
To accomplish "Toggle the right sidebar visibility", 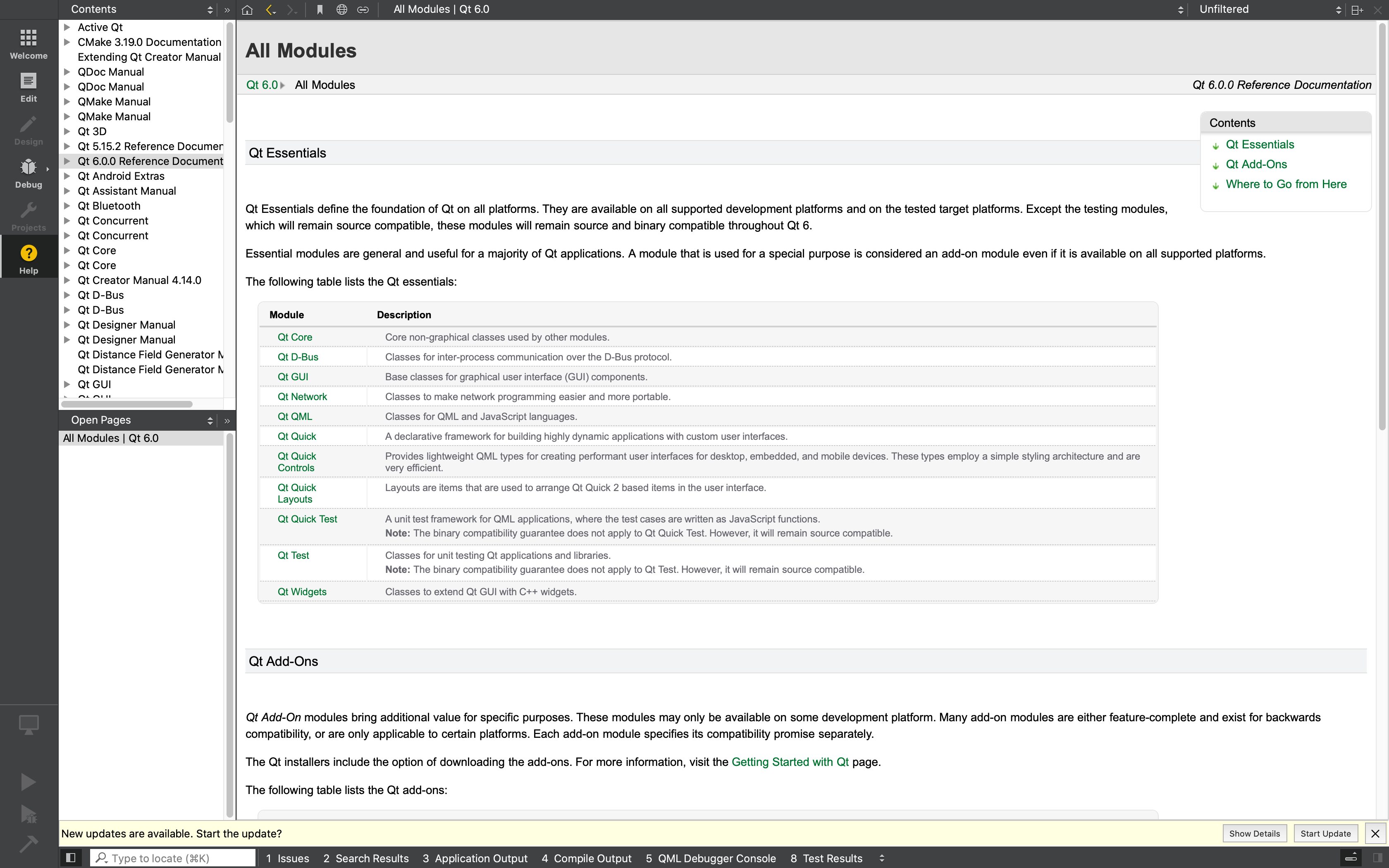I will 1377,858.
